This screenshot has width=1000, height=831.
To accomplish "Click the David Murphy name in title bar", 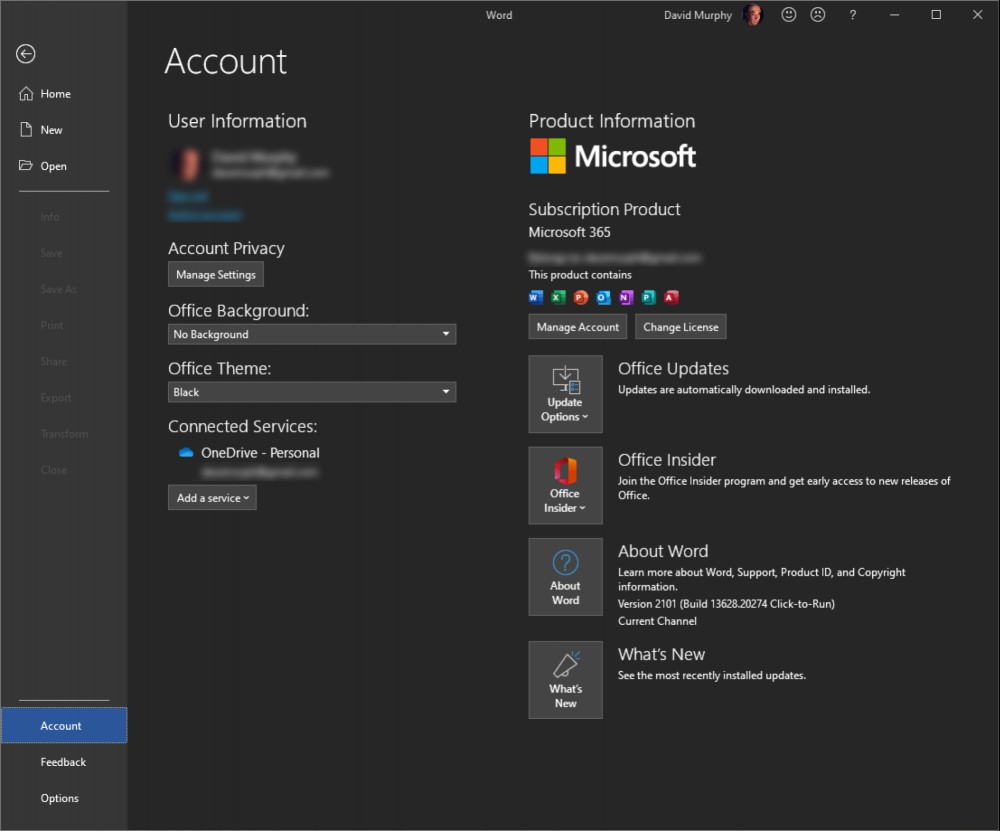I will tap(698, 15).
